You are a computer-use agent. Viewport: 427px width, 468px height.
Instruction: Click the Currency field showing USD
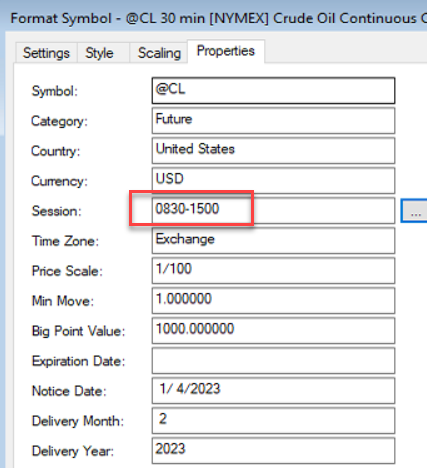click(273, 181)
